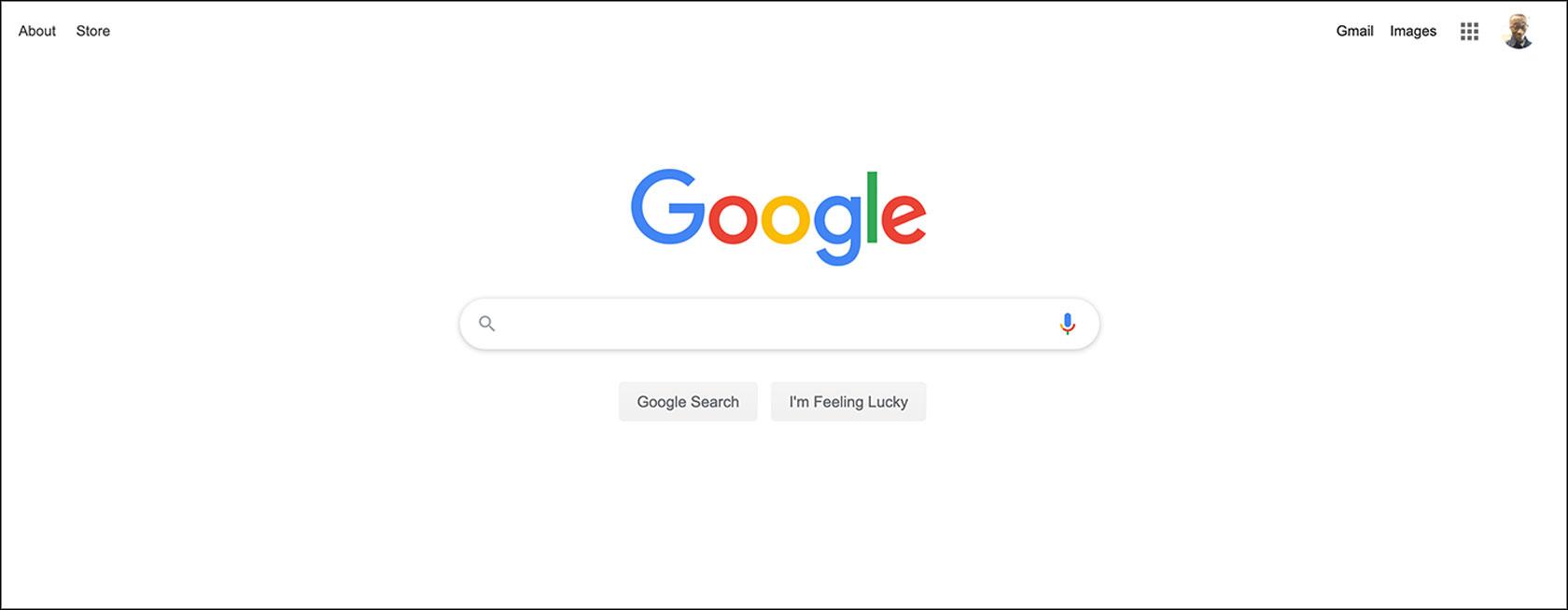The width and height of the screenshot is (1568, 610).
Task: Go to Gmail
Action: (1354, 31)
